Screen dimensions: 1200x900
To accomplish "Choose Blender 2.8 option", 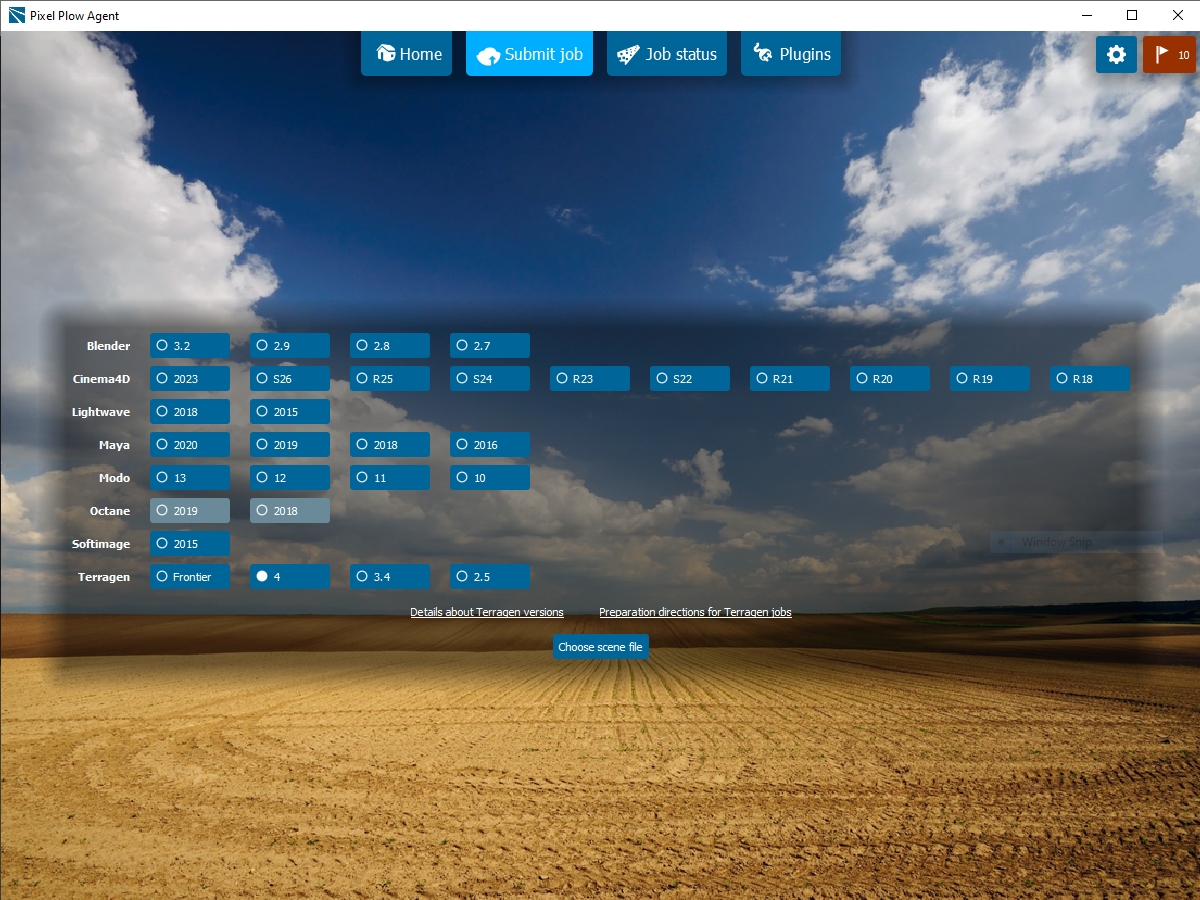I will click(390, 346).
